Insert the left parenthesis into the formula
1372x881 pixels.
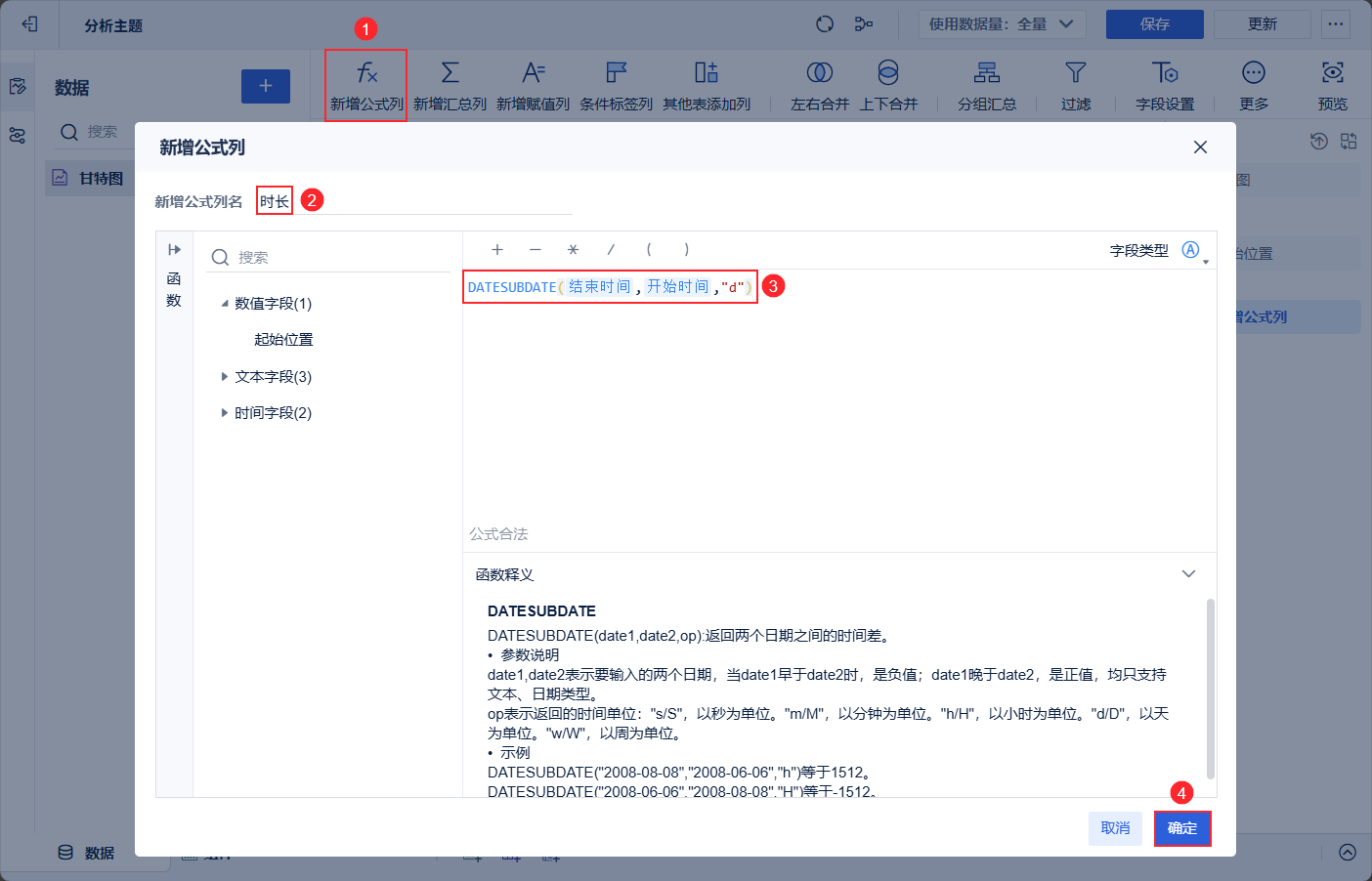pos(649,250)
